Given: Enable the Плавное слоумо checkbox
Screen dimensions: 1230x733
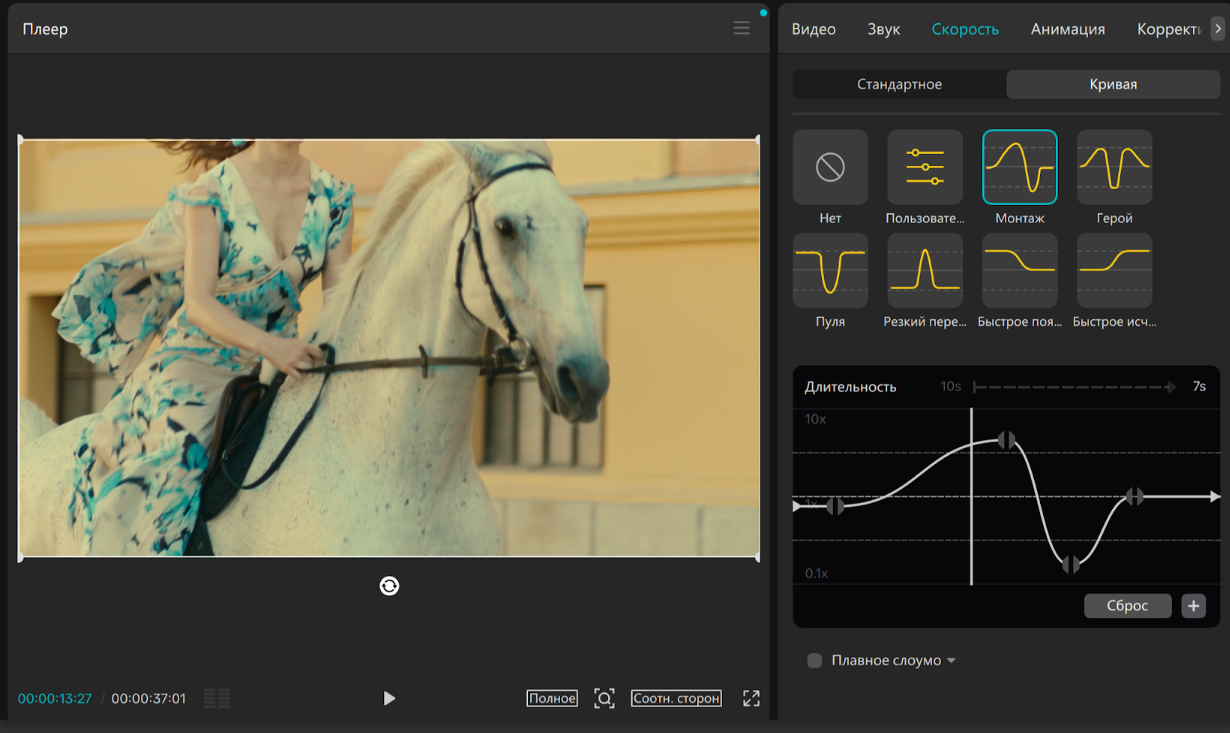Looking at the screenshot, I should pyautogui.click(x=814, y=660).
